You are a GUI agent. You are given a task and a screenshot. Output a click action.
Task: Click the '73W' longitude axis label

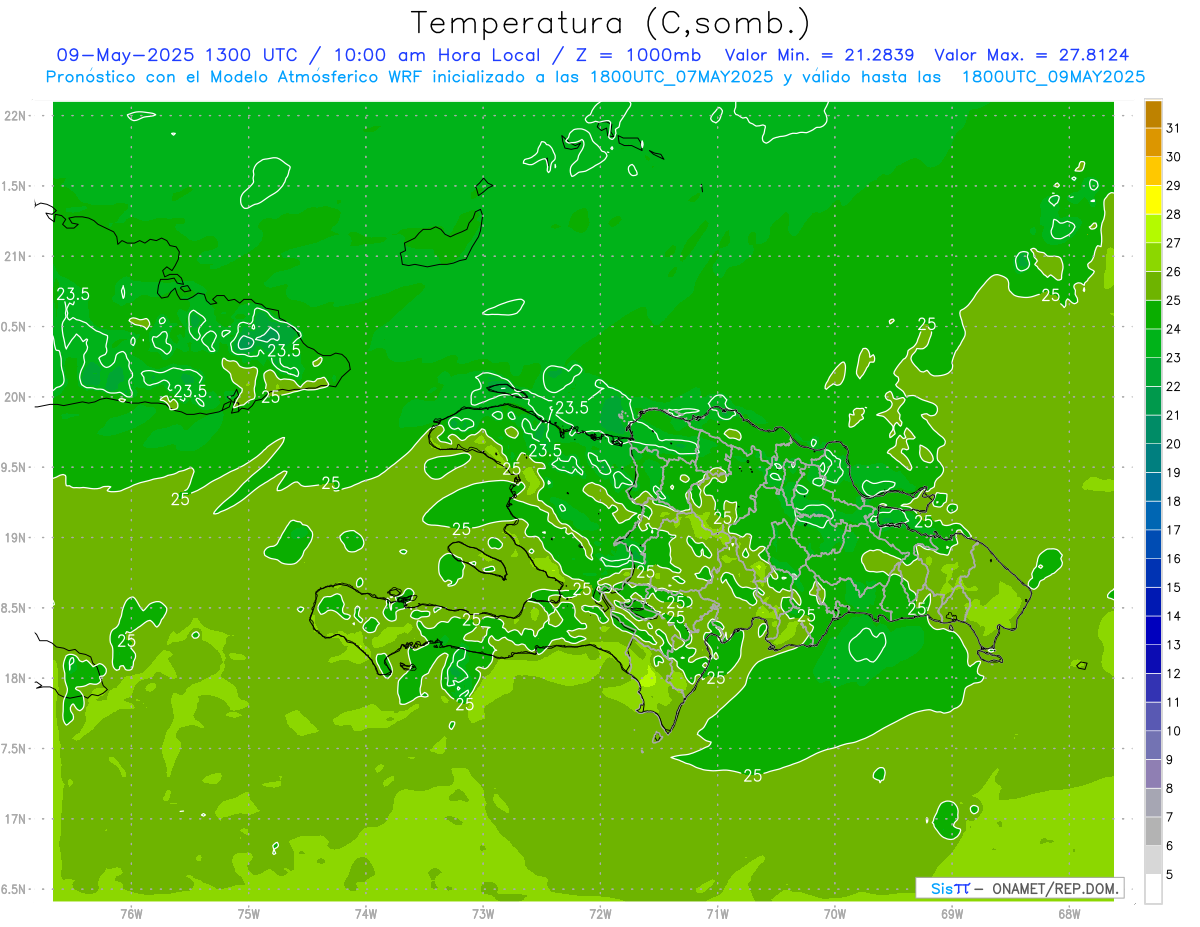483,914
